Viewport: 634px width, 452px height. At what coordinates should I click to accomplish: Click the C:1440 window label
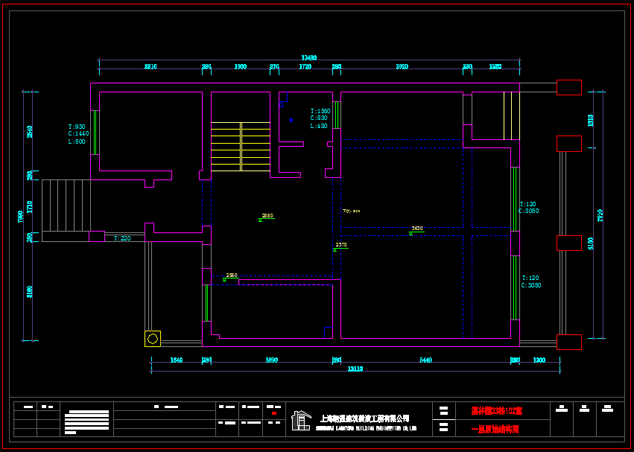78,134
